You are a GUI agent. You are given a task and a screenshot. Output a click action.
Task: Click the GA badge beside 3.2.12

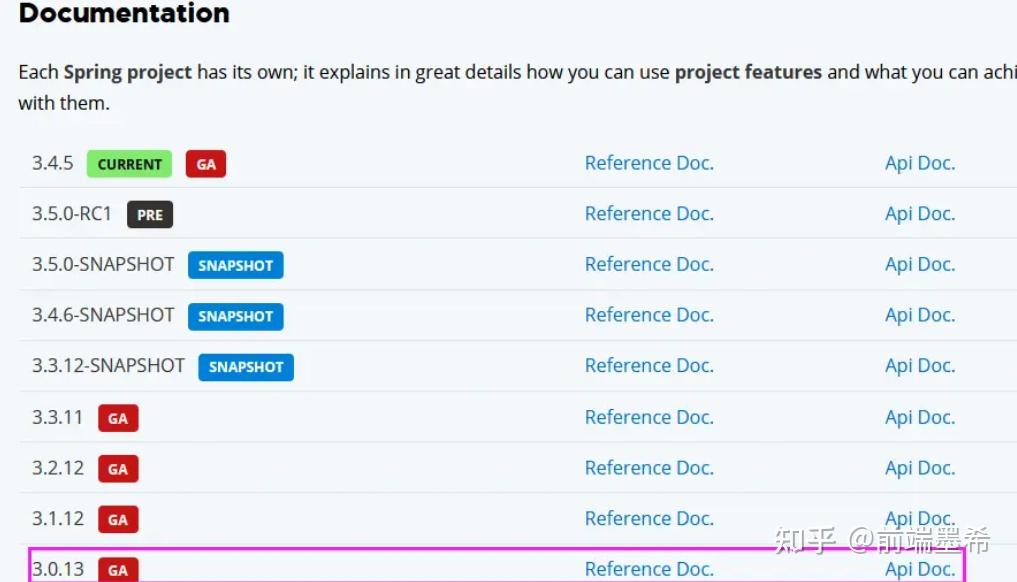(x=118, y=469)
